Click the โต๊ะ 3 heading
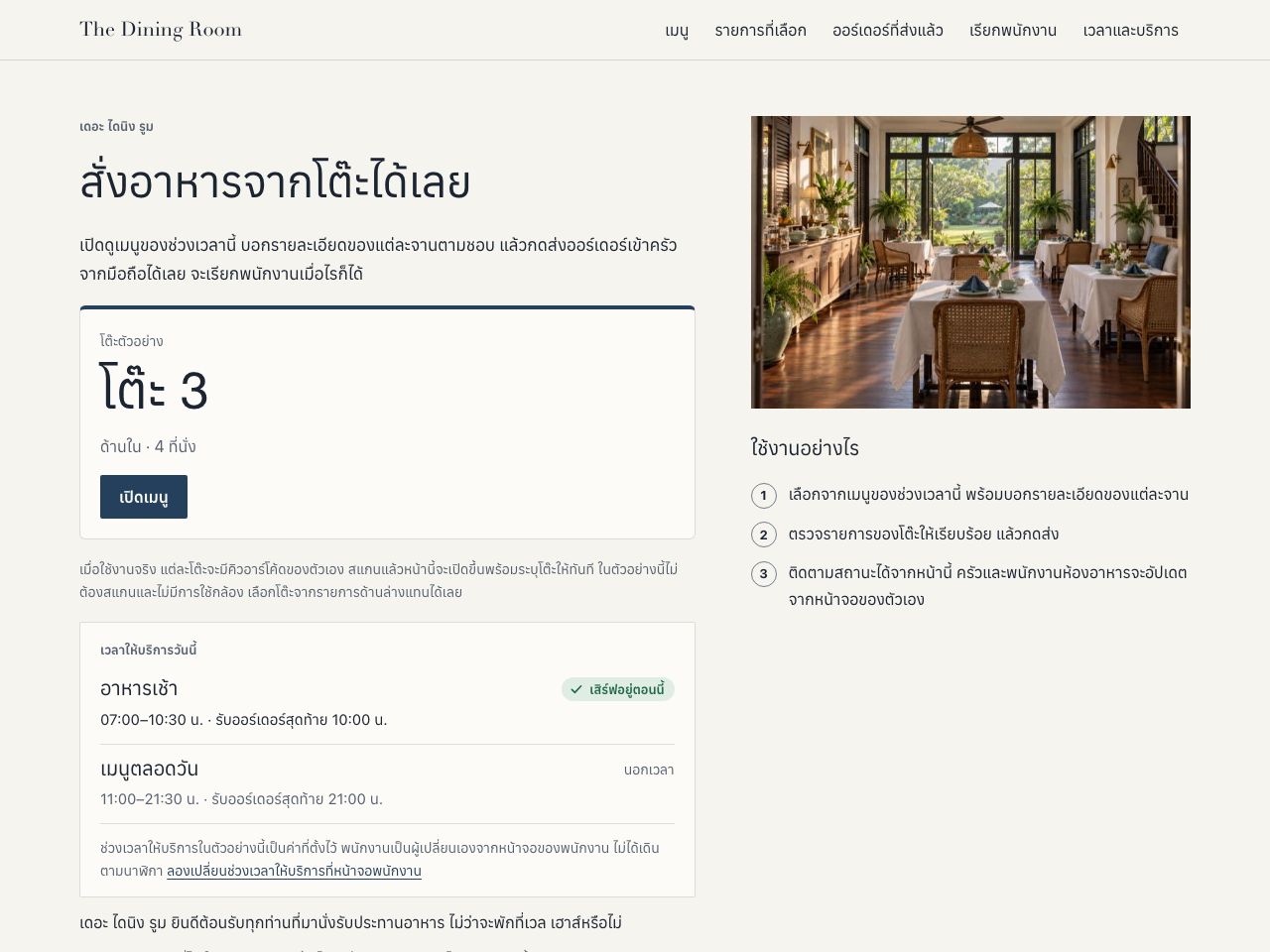 [154, 390]
